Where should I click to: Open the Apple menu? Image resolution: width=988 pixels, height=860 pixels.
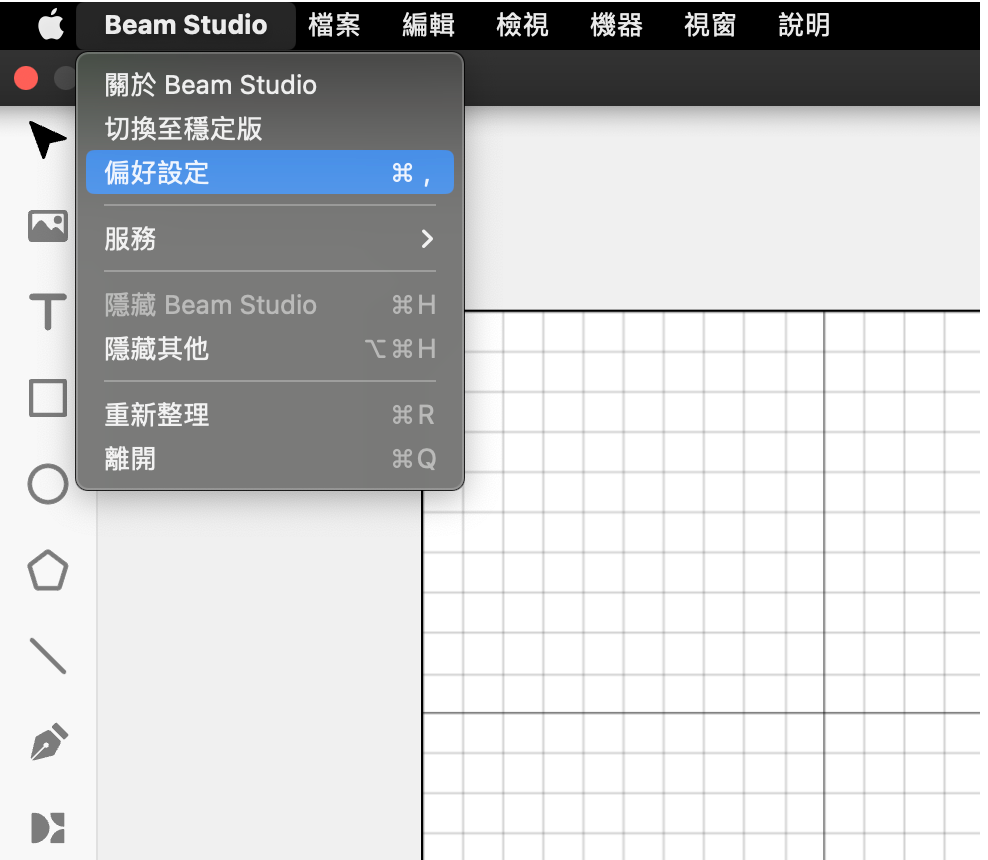pos(50,25)
